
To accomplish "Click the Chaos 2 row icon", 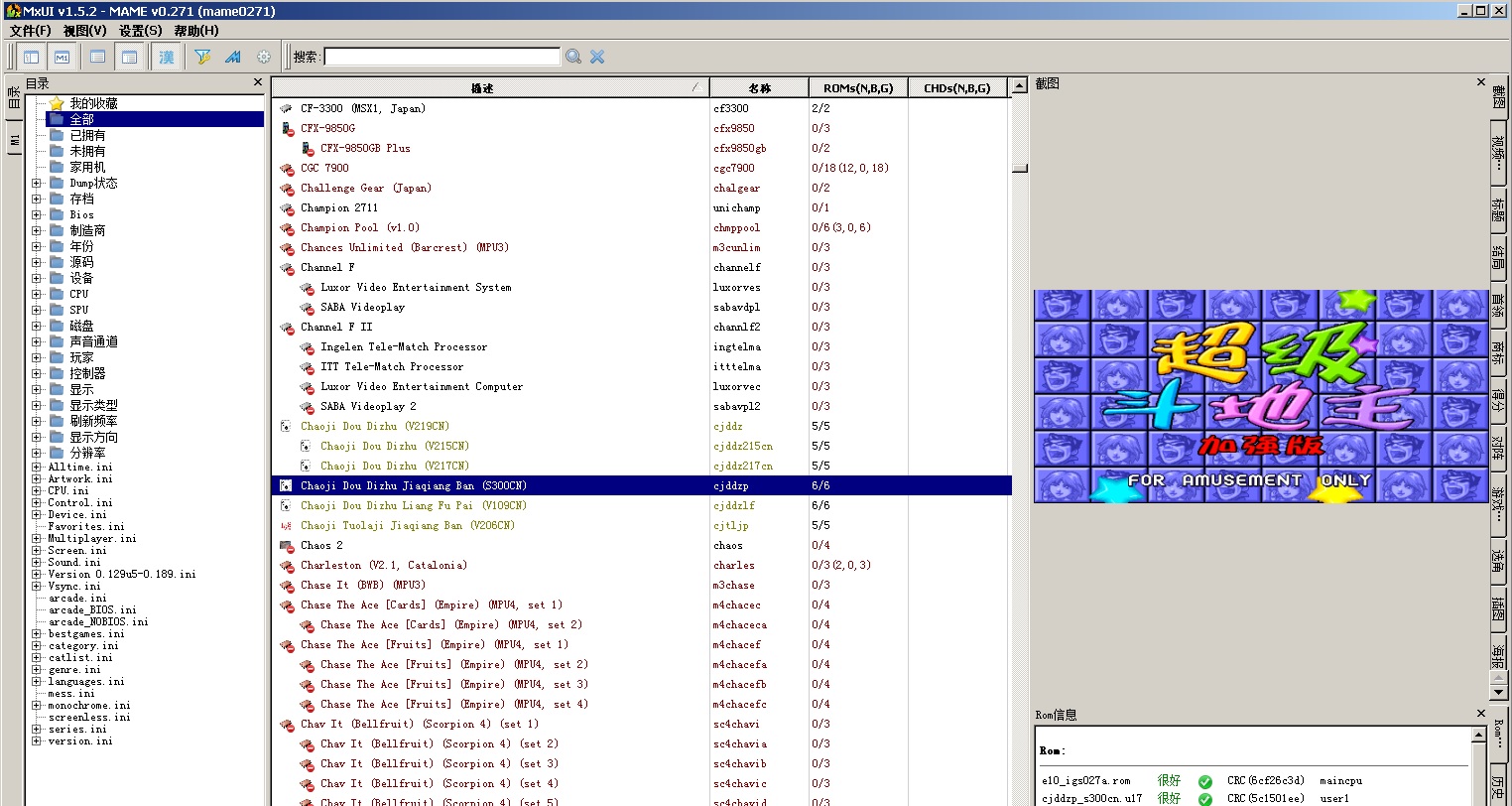I will point(287,545).
